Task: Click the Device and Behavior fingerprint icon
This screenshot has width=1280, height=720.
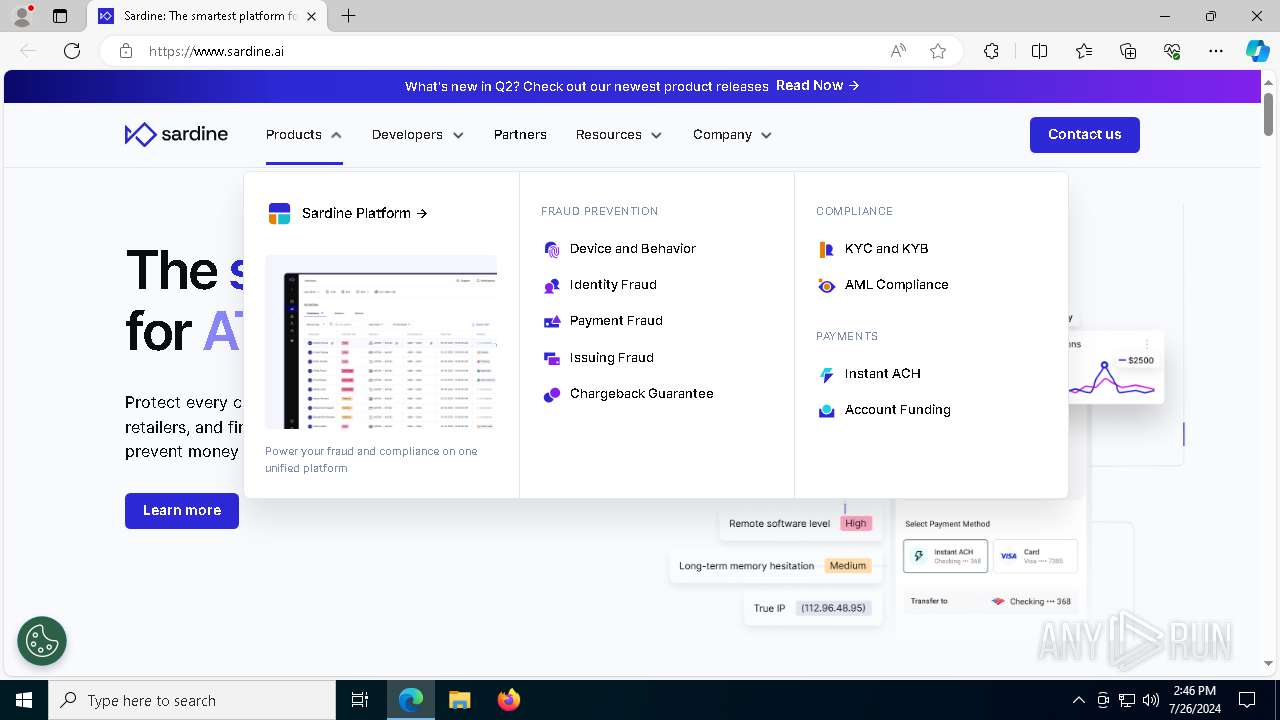Action: 551,249
